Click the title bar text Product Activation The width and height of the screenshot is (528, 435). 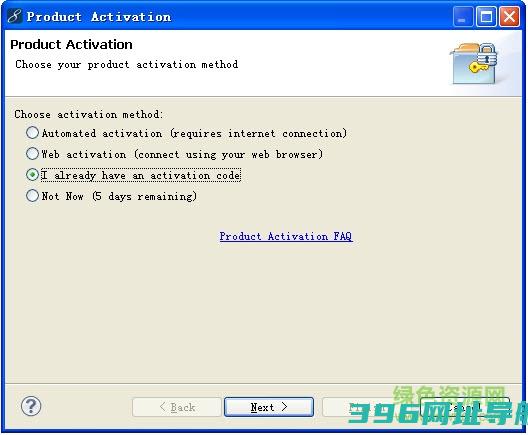pyautogui.click(x=99, y=16)
